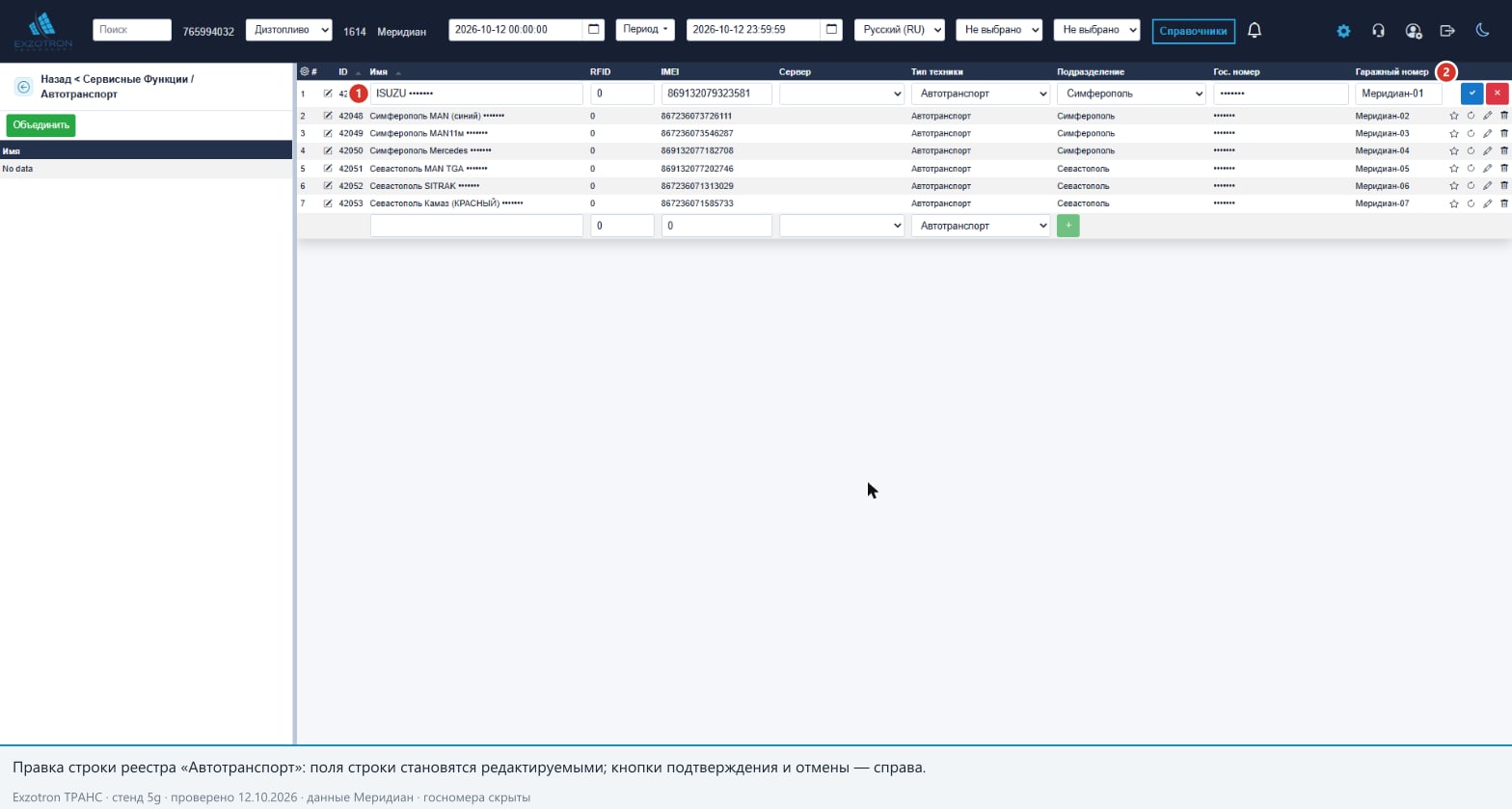Edit the Меридиан-02 row with the pencil

pyautogui.click(x=1487, y=116)
